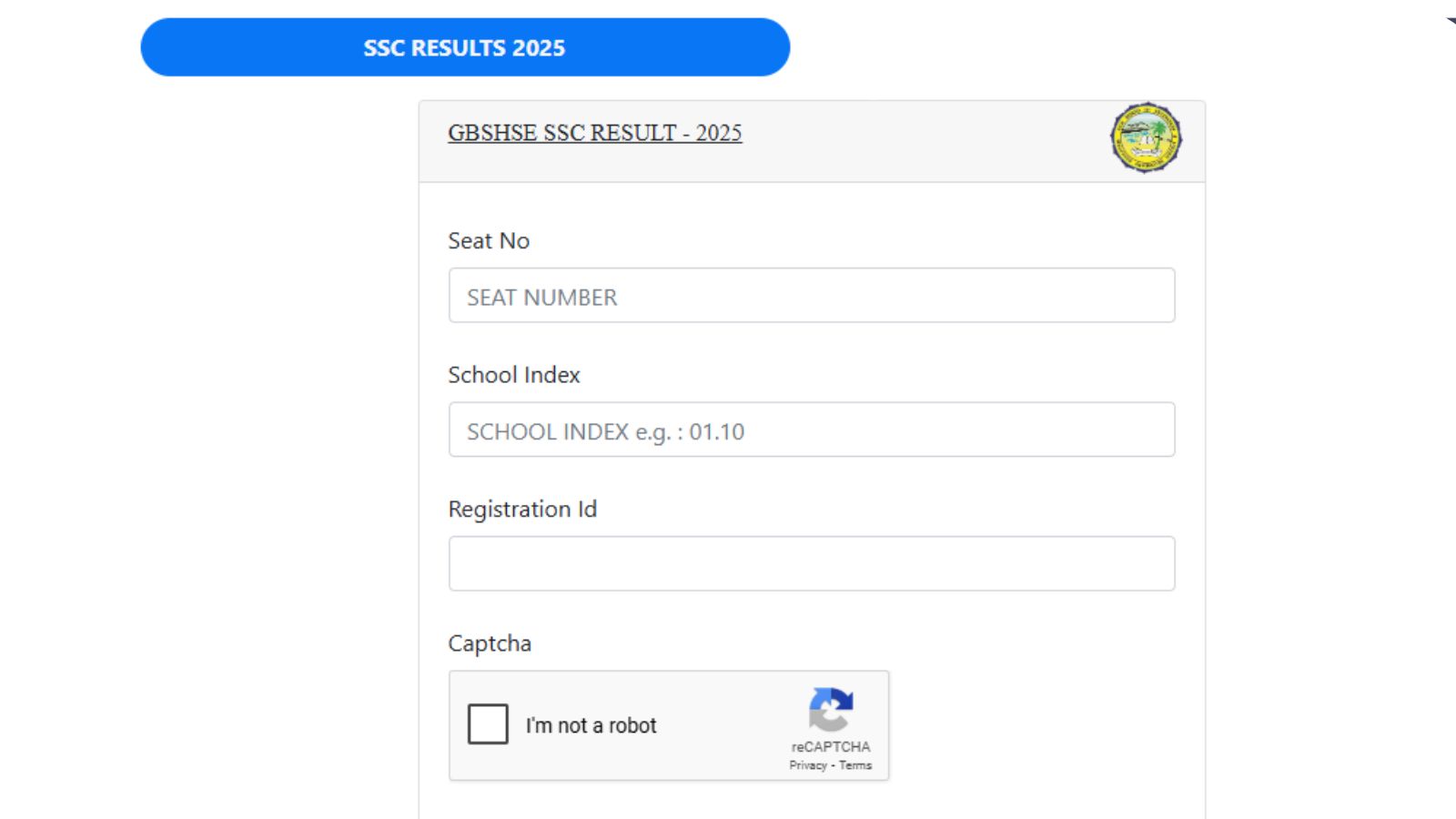Screen dimensions: 1456x819
Task: Select the empty Registration Id field
Action: 811,563
